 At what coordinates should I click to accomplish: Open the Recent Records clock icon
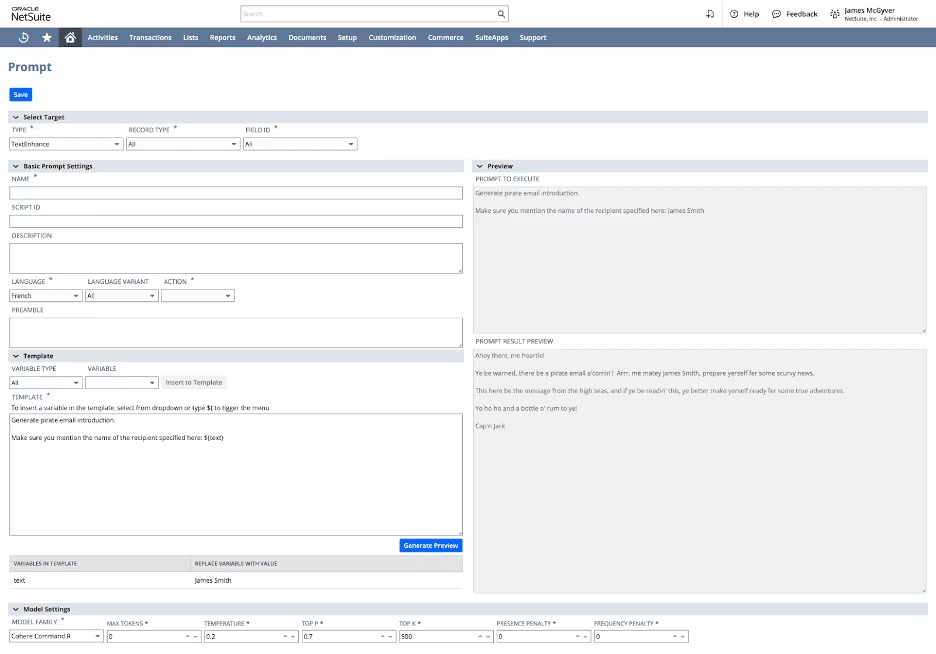pyautogui.click(x=24, y=37)
